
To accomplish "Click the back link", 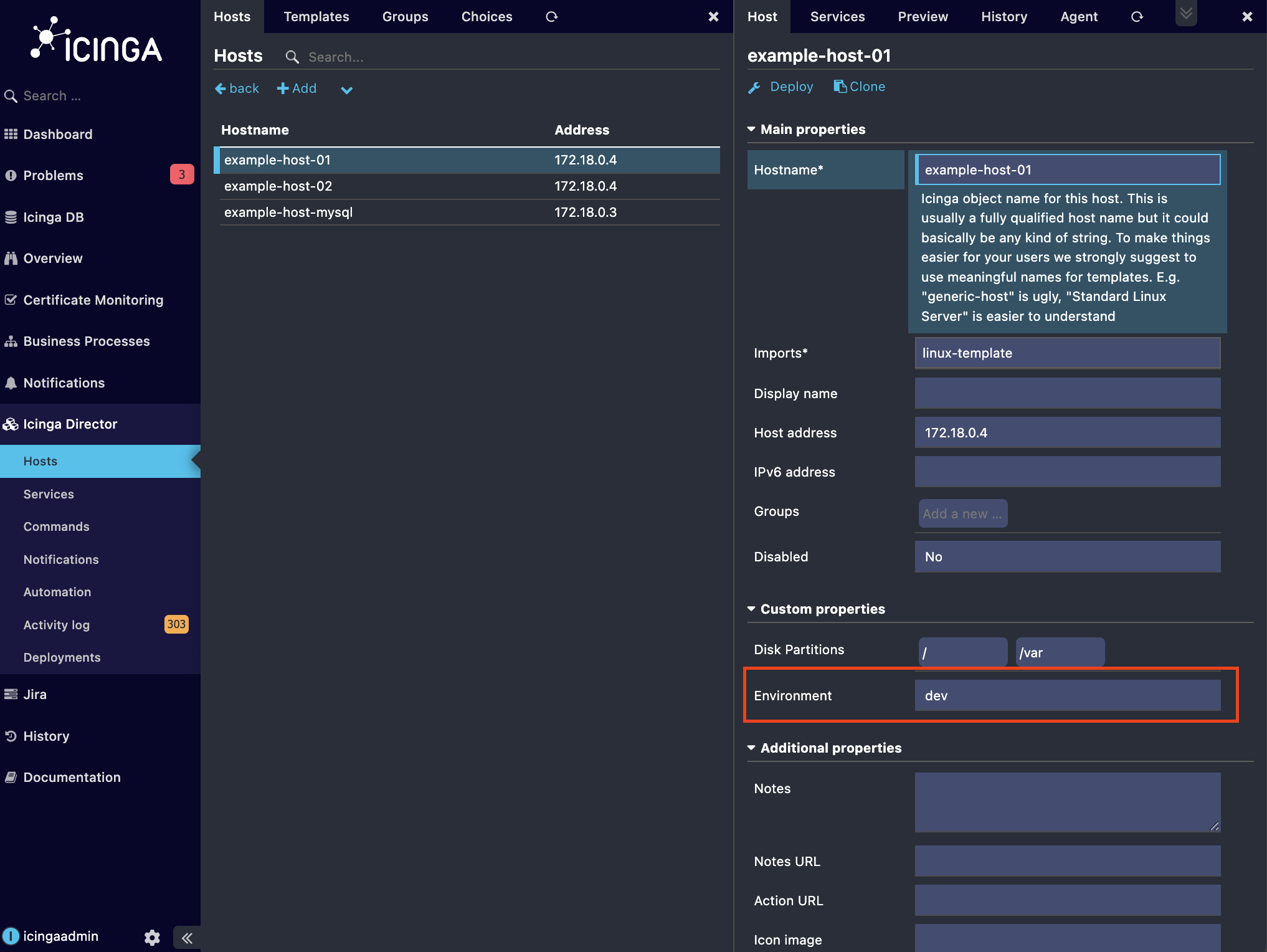I will (237, 89).
